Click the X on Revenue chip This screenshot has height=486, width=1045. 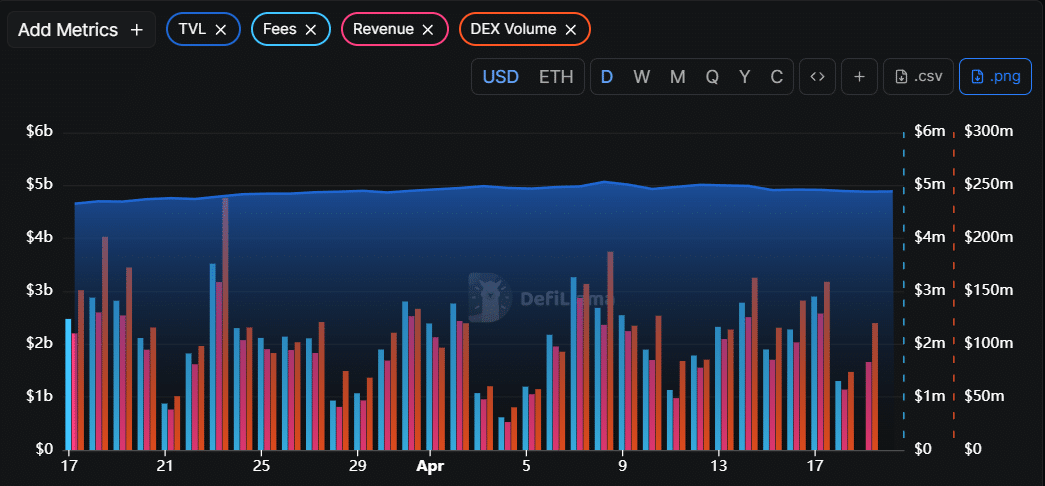(428, 30)
